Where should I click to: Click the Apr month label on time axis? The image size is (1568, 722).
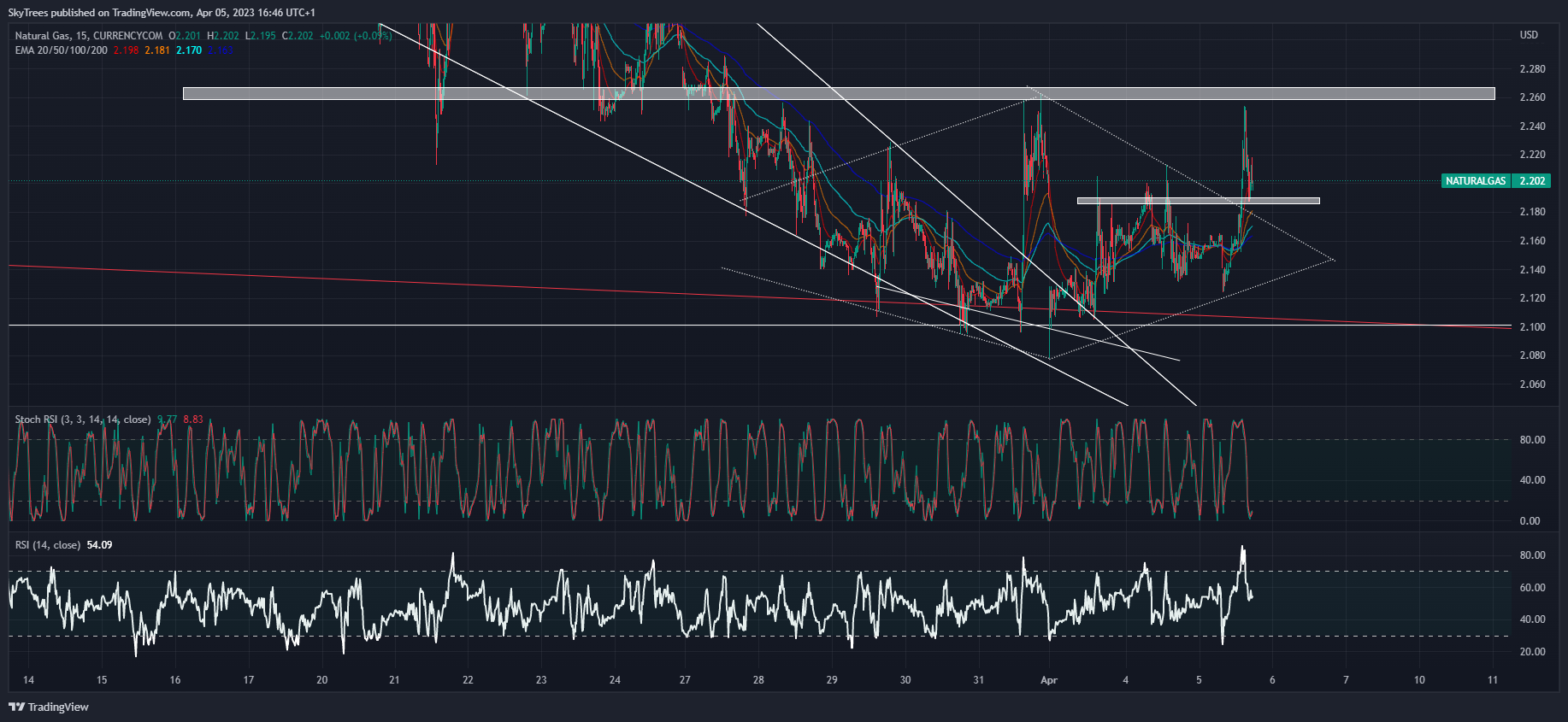coord(1049,681)
